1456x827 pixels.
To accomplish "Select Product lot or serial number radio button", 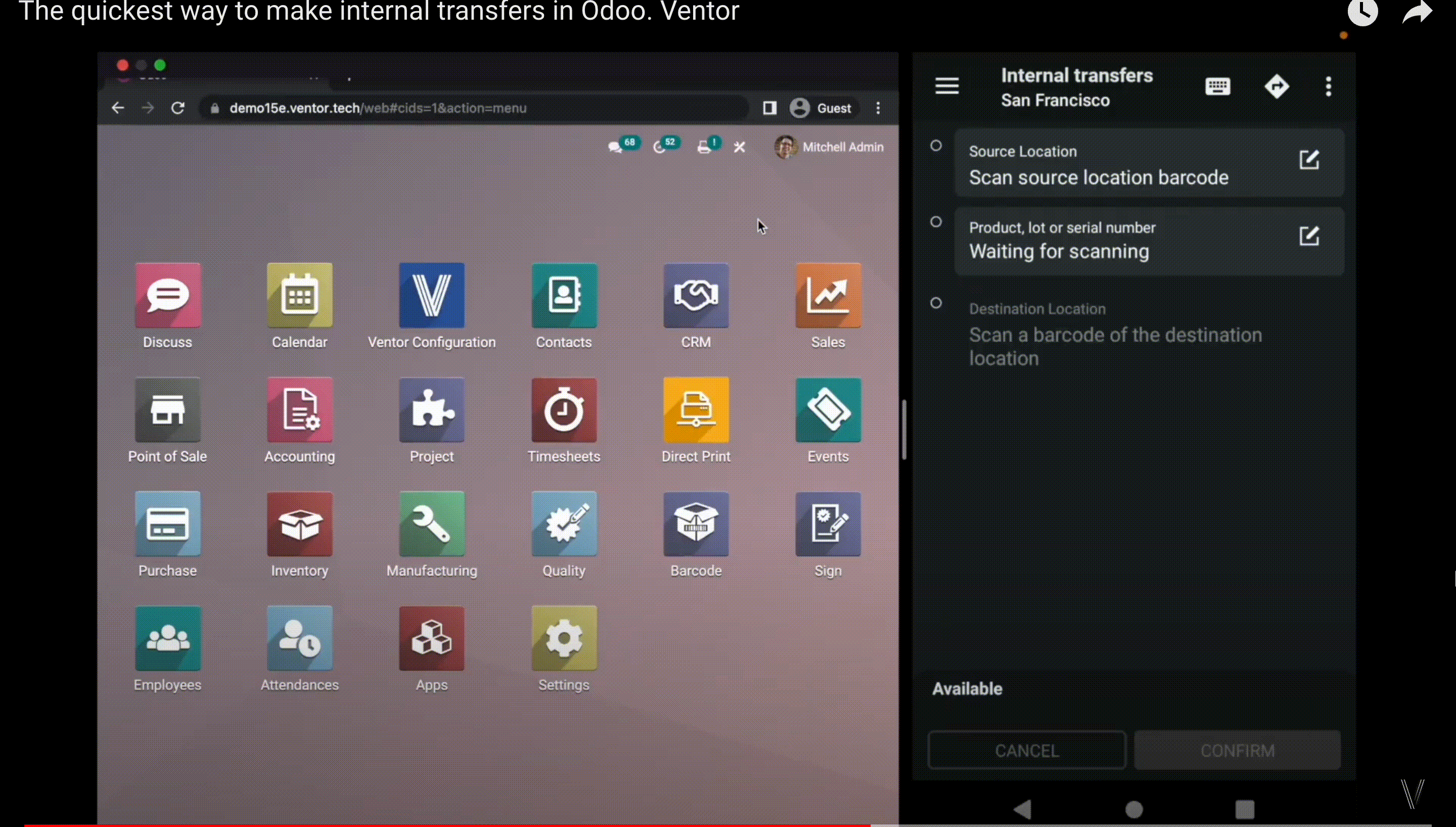I will point(935,221).
